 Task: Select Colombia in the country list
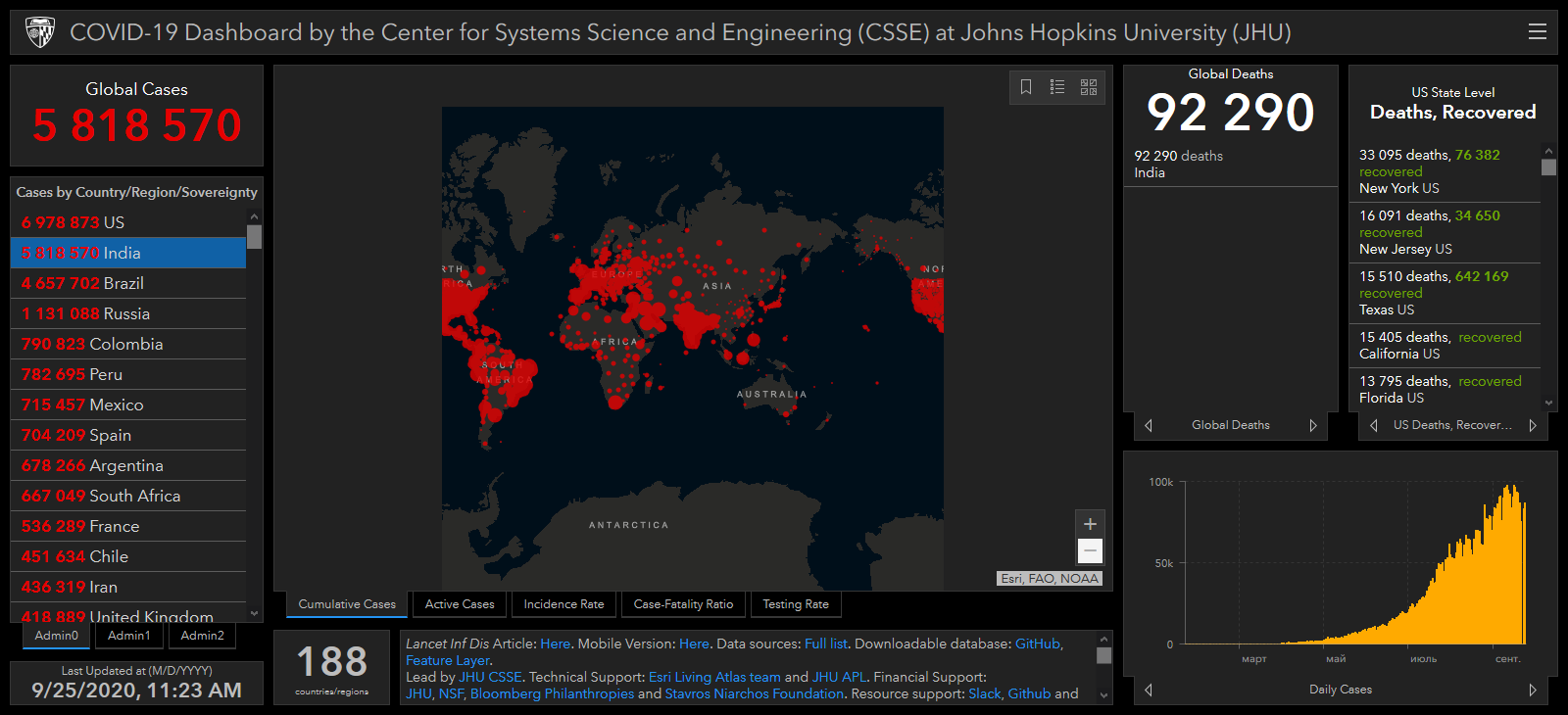[128, 344]
